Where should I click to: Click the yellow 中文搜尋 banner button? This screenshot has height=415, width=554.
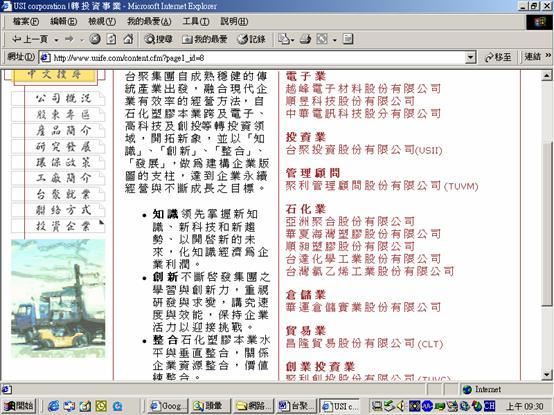pyautogui.click(x=55, y=76)
